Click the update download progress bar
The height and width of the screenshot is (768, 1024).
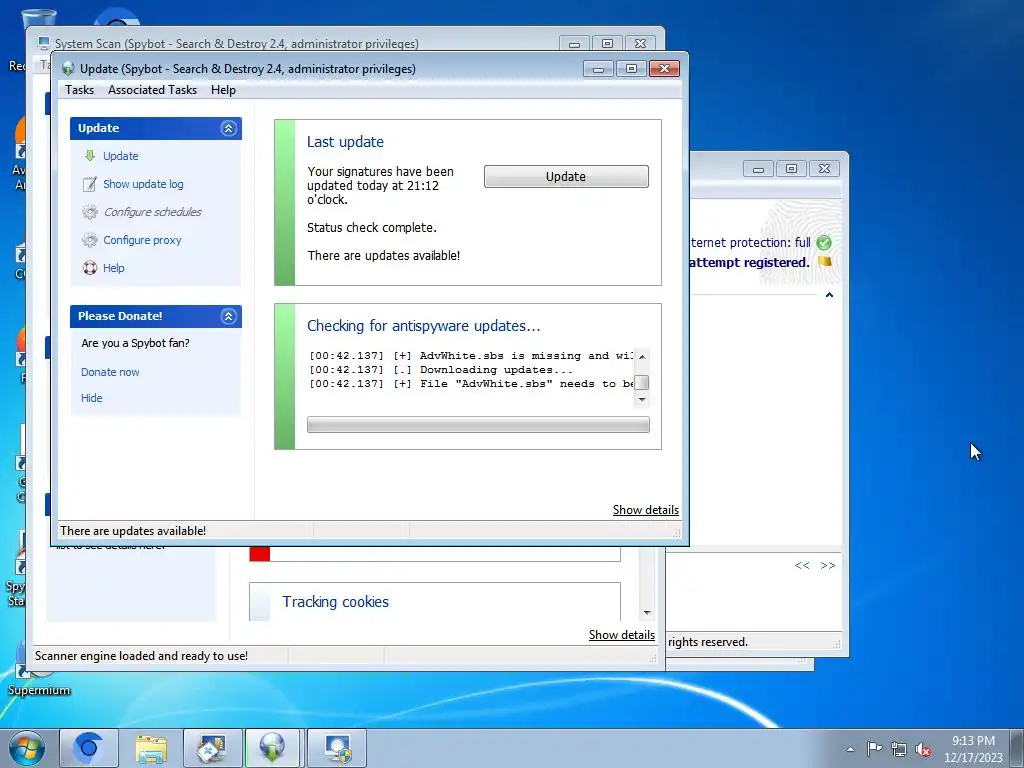pos(478,425)
